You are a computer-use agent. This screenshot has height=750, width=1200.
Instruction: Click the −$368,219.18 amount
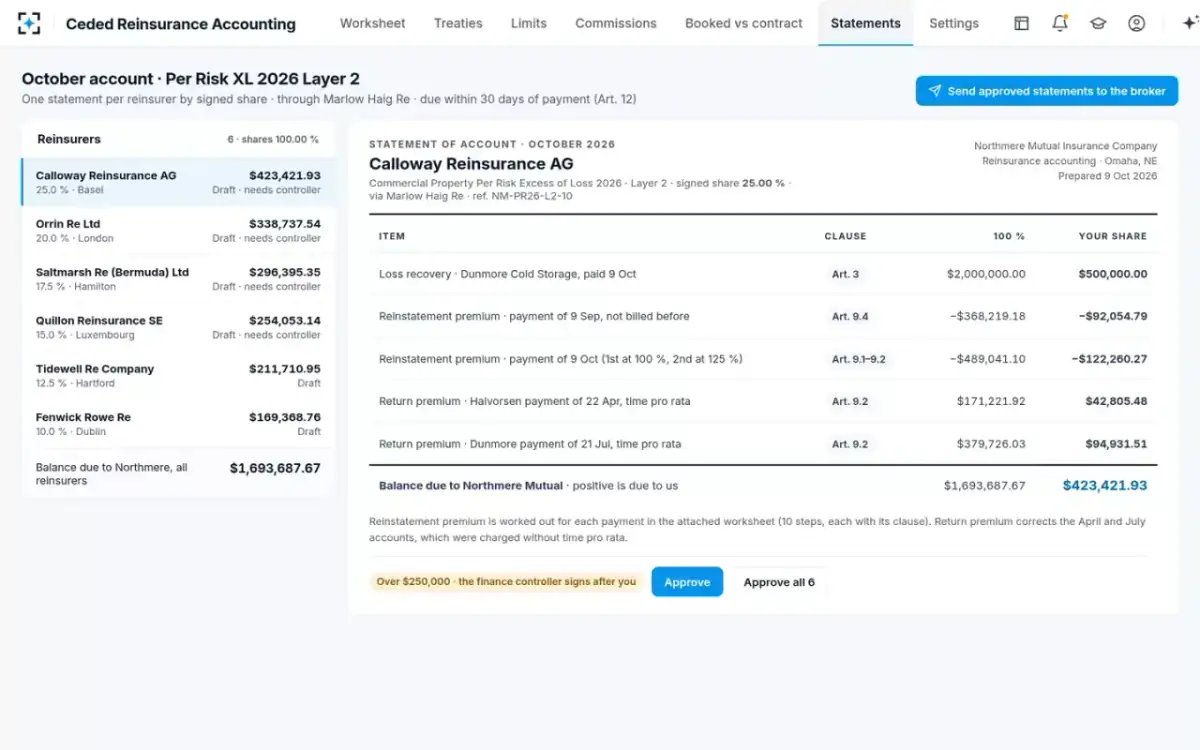[988, 316]
